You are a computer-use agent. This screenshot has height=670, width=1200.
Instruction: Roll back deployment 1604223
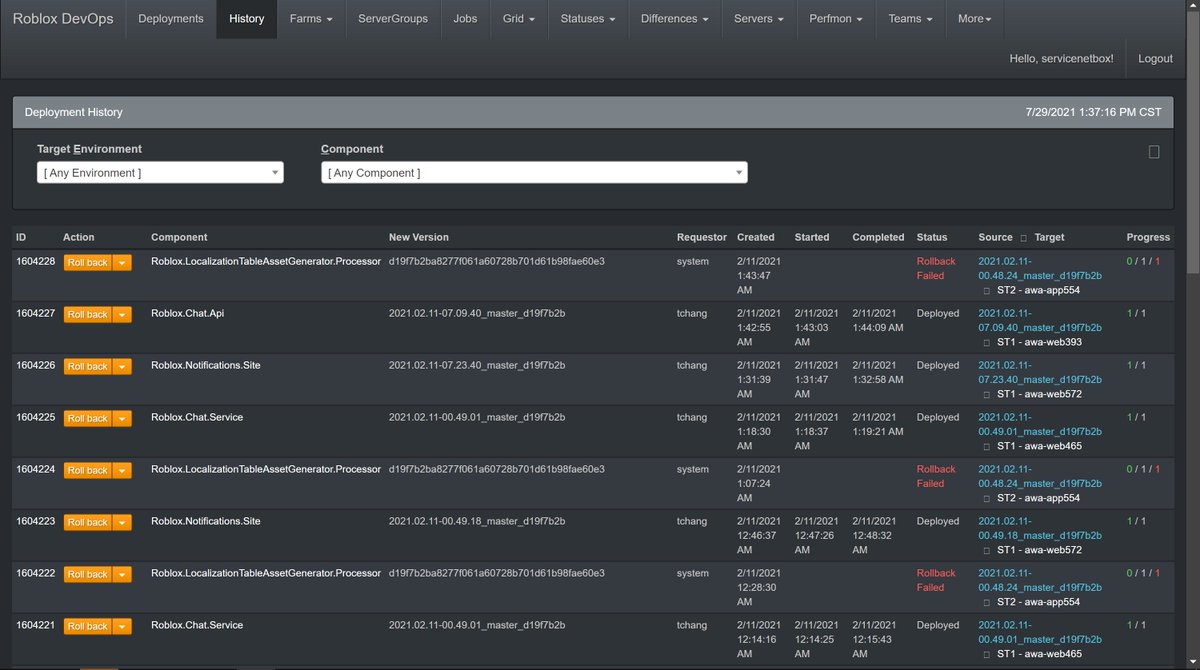pyautogui.click(x=88, y=522)
